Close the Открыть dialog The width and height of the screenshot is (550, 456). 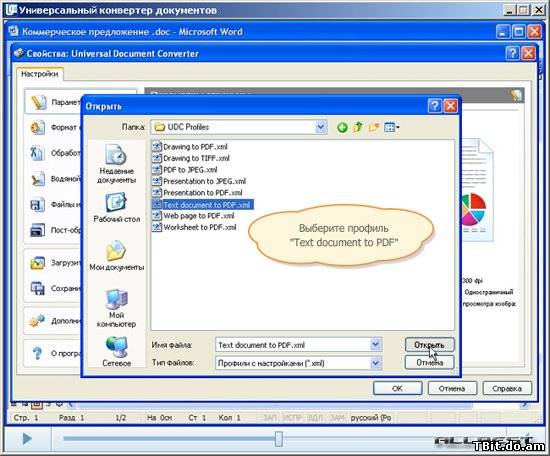coord(451,106)
